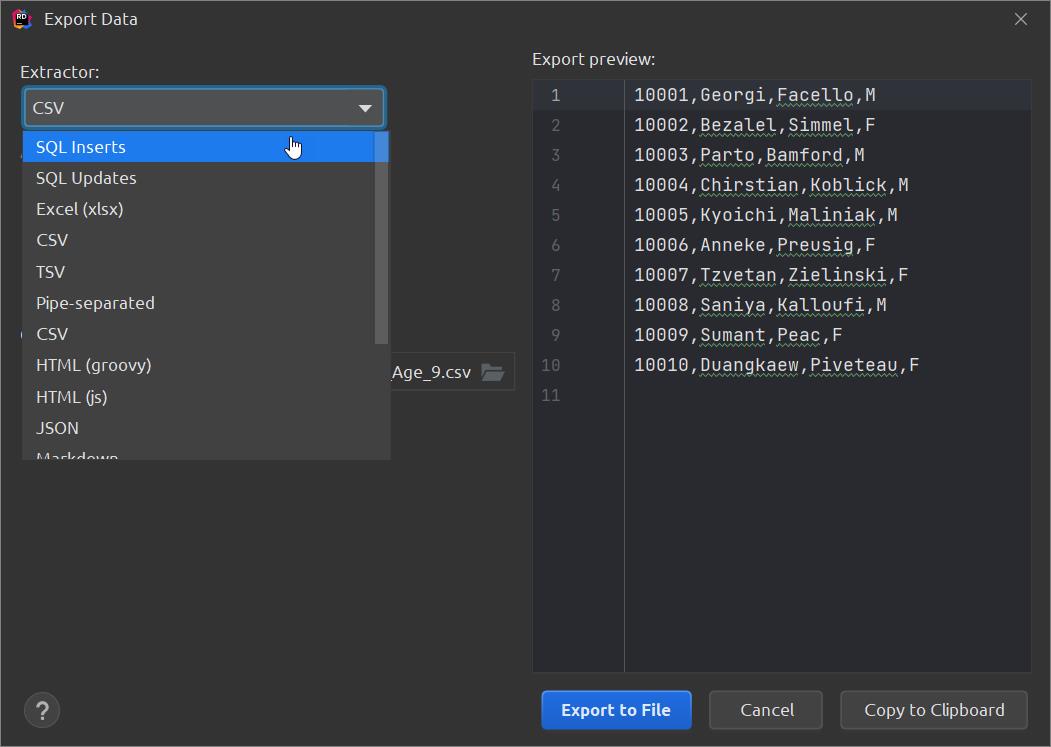The height and width of the screenshot is (747, 1051).
Task: Click the folder browse icon near Age_9.csv
Action: point(493,370)
